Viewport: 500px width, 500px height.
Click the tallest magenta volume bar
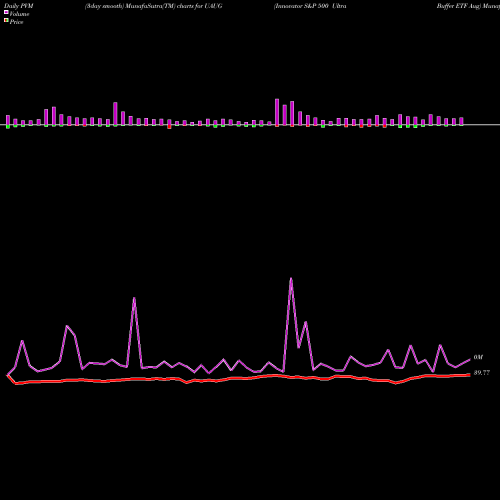pyautogui.click(x=277, y=112)
